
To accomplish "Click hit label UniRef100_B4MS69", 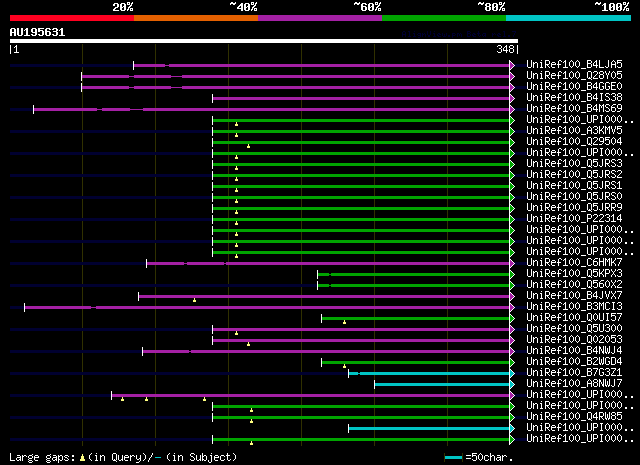I will (574, 109).
